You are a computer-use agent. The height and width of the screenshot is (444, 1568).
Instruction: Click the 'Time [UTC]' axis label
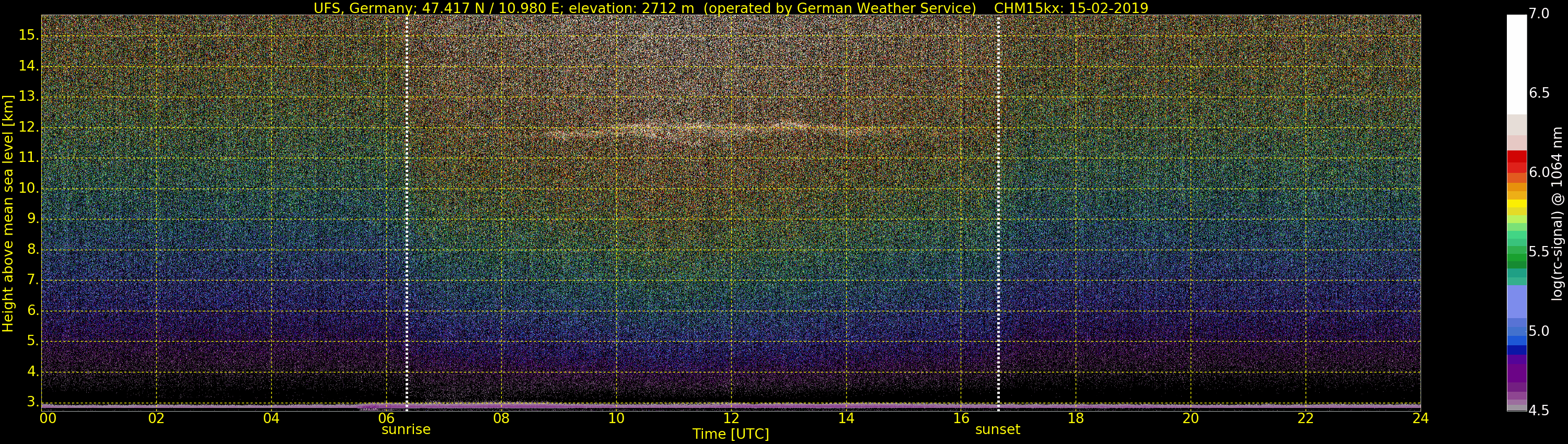pos(731,434)
